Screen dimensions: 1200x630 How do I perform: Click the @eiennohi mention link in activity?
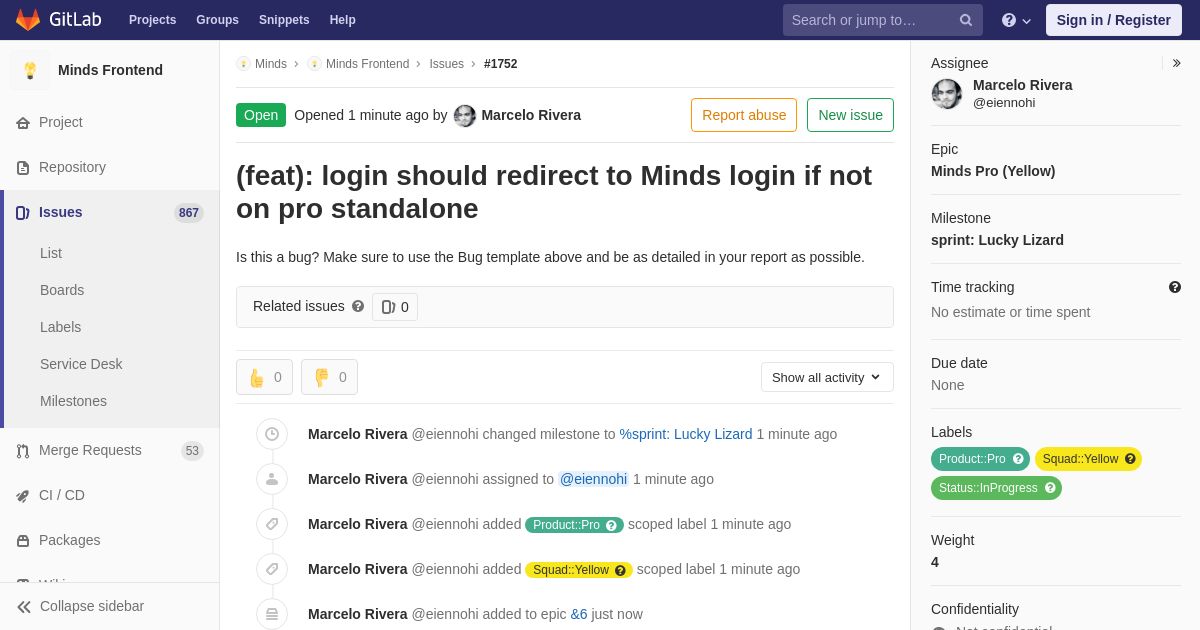point(593,479)
